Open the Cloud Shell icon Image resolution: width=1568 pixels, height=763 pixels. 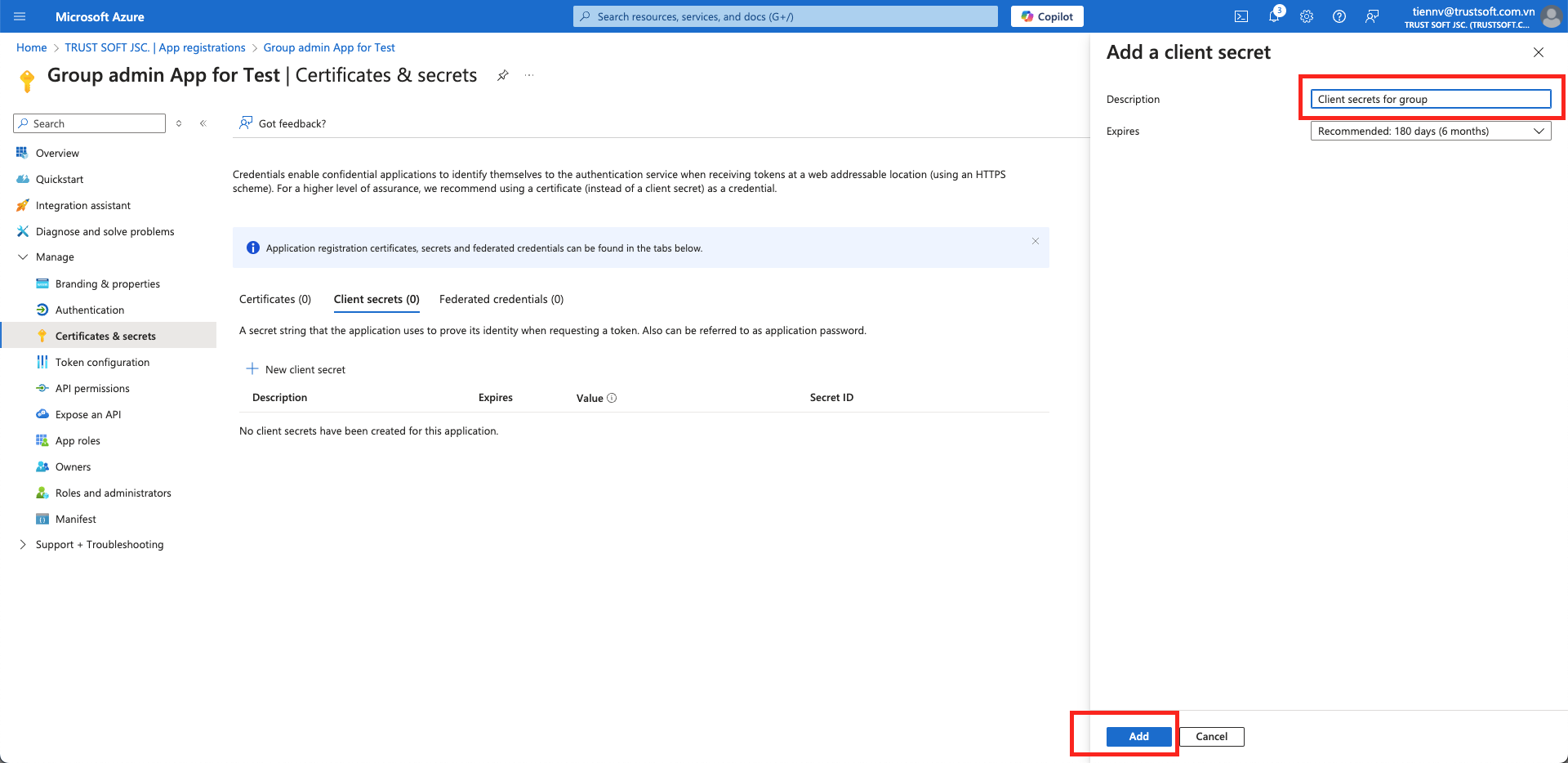pos(1241,16)
